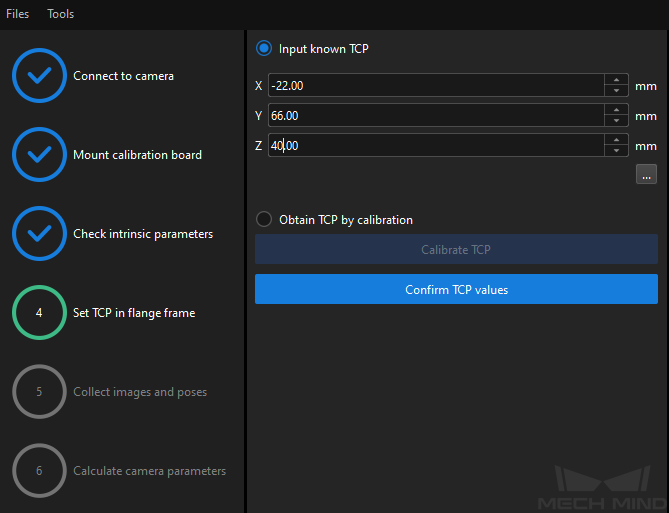Open the Files menu
Viewport: 669px width, 513px height.
[x=17, y=14]
